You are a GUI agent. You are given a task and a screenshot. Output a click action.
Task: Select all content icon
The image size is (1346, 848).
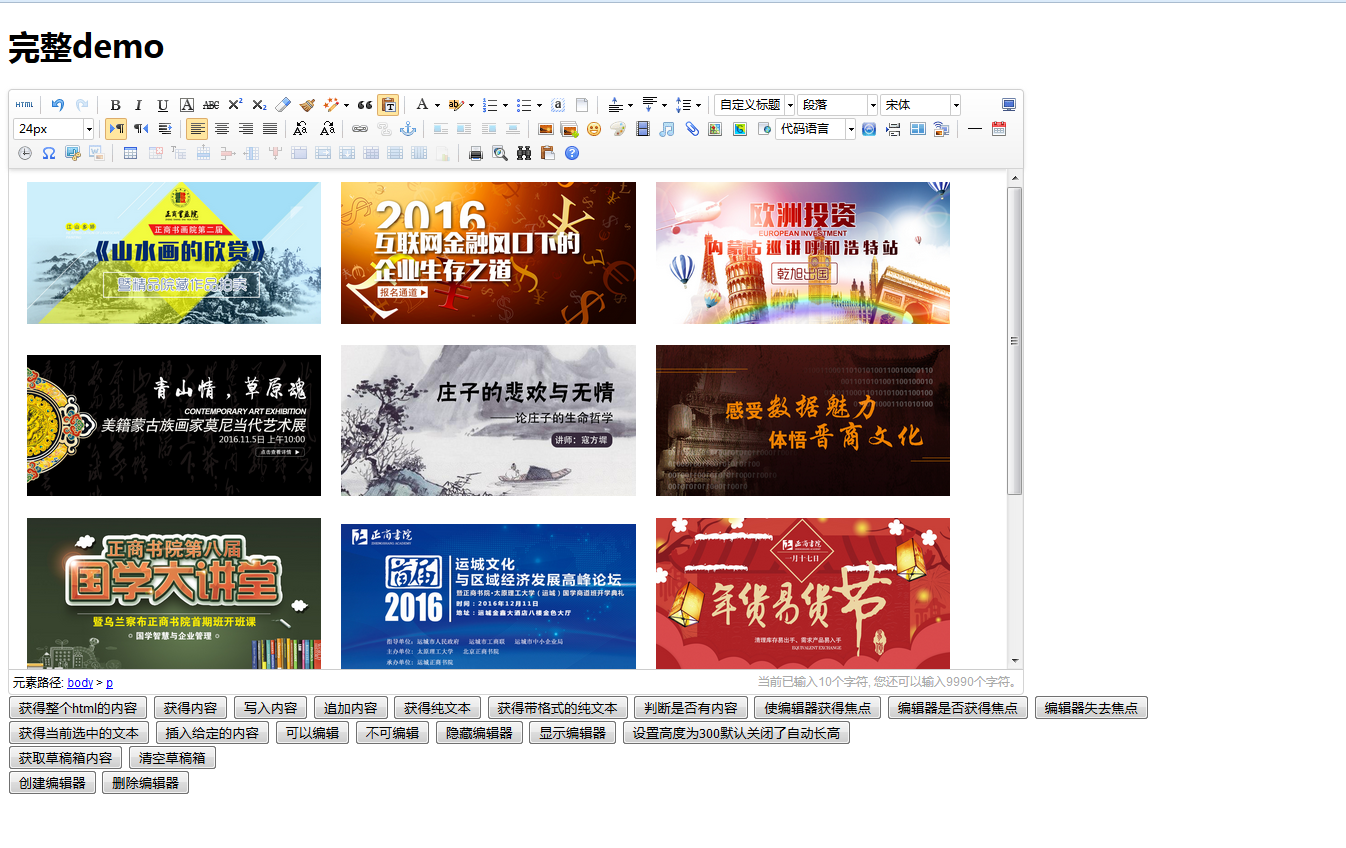click(558, 105)
